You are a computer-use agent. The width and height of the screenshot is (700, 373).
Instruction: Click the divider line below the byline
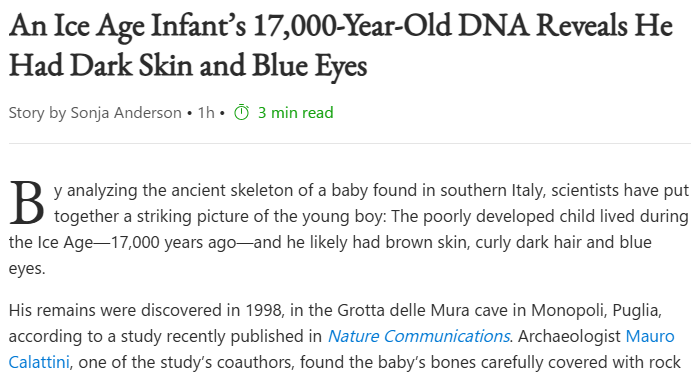[x=350, y=144]
